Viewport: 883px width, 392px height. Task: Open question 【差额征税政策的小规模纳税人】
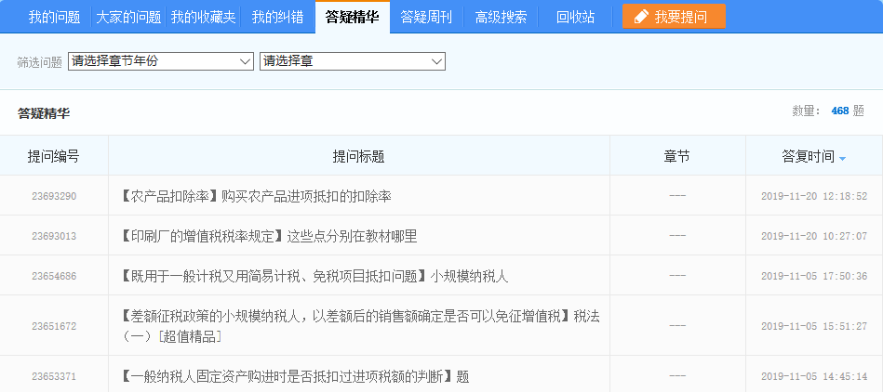pyautogui.click(x=360, y=326)
